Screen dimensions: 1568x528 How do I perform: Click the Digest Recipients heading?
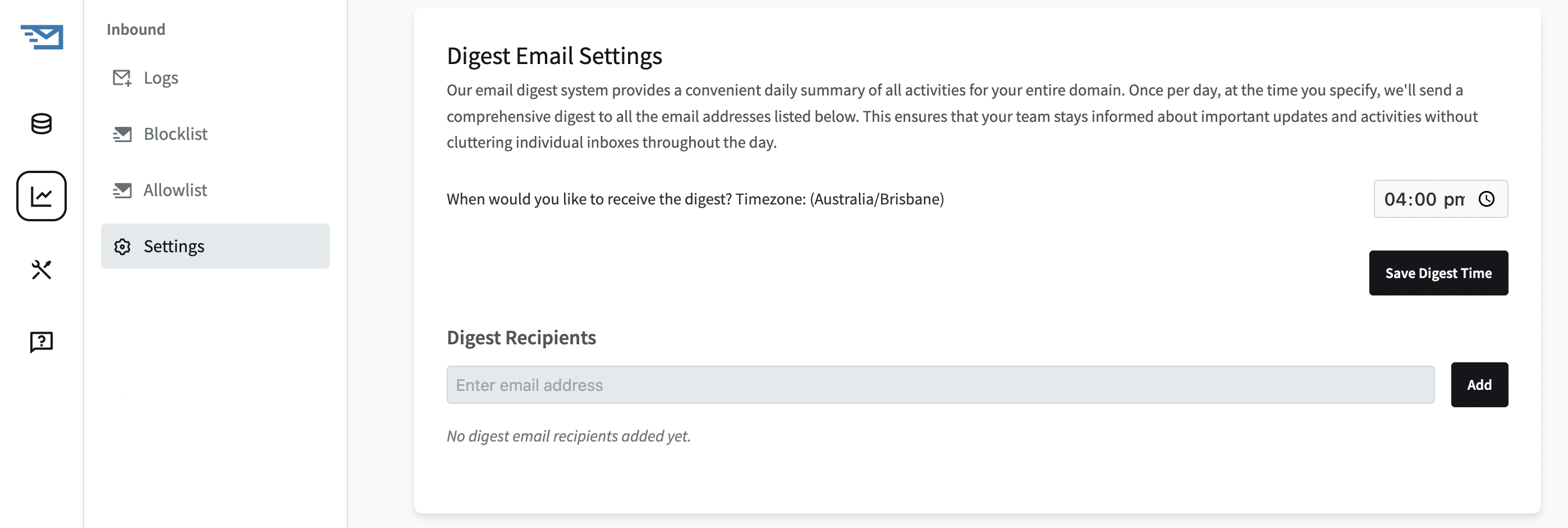click(521, 338)
